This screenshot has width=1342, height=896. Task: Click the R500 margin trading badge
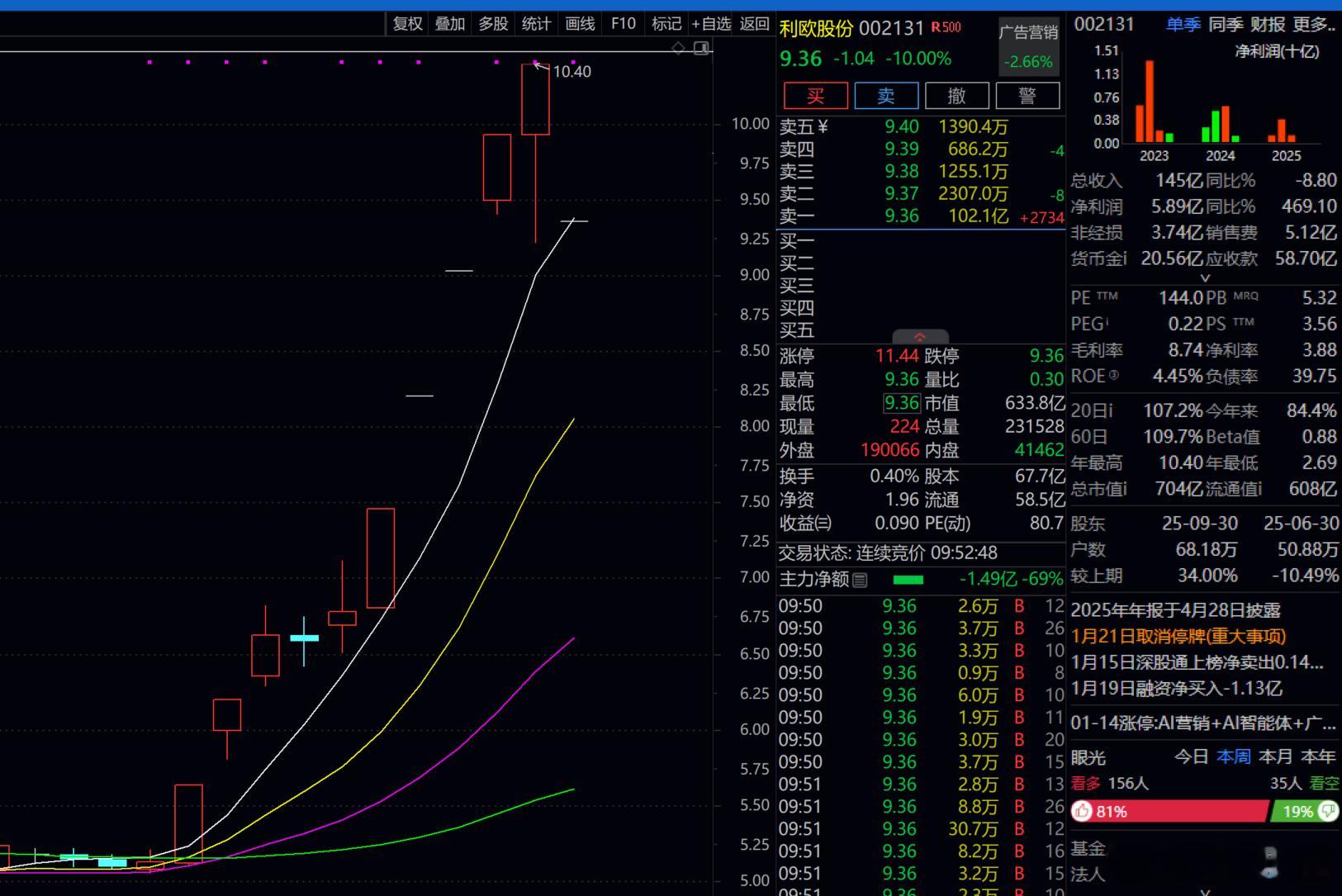coord(946,27)
